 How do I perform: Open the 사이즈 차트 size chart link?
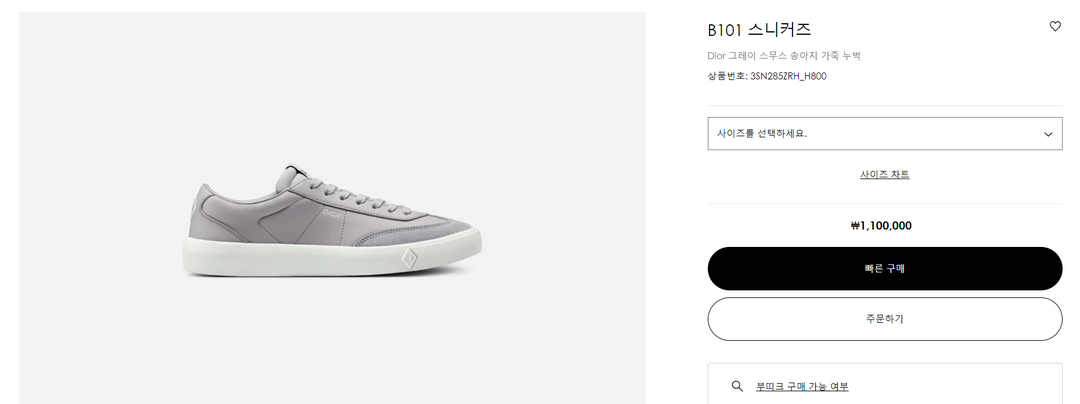[x=884, y=174]
